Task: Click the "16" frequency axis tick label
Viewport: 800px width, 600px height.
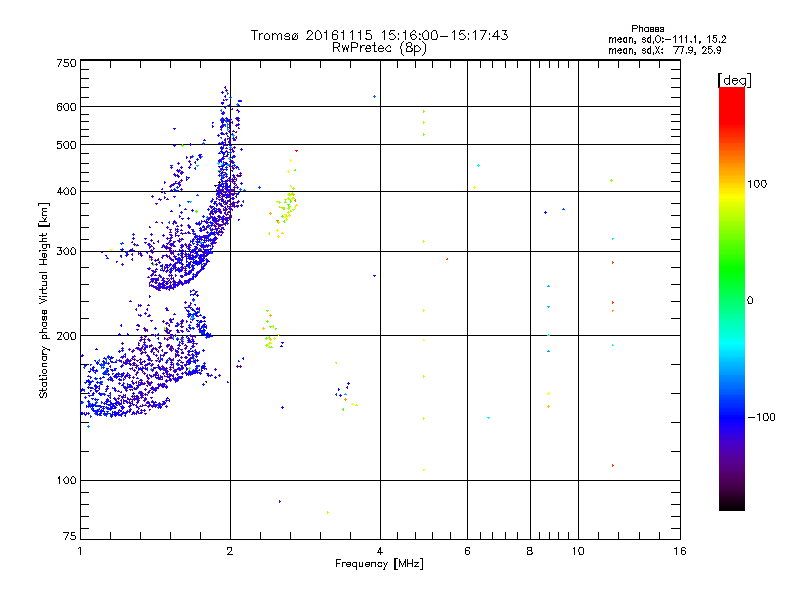Action: click(680, 551)
